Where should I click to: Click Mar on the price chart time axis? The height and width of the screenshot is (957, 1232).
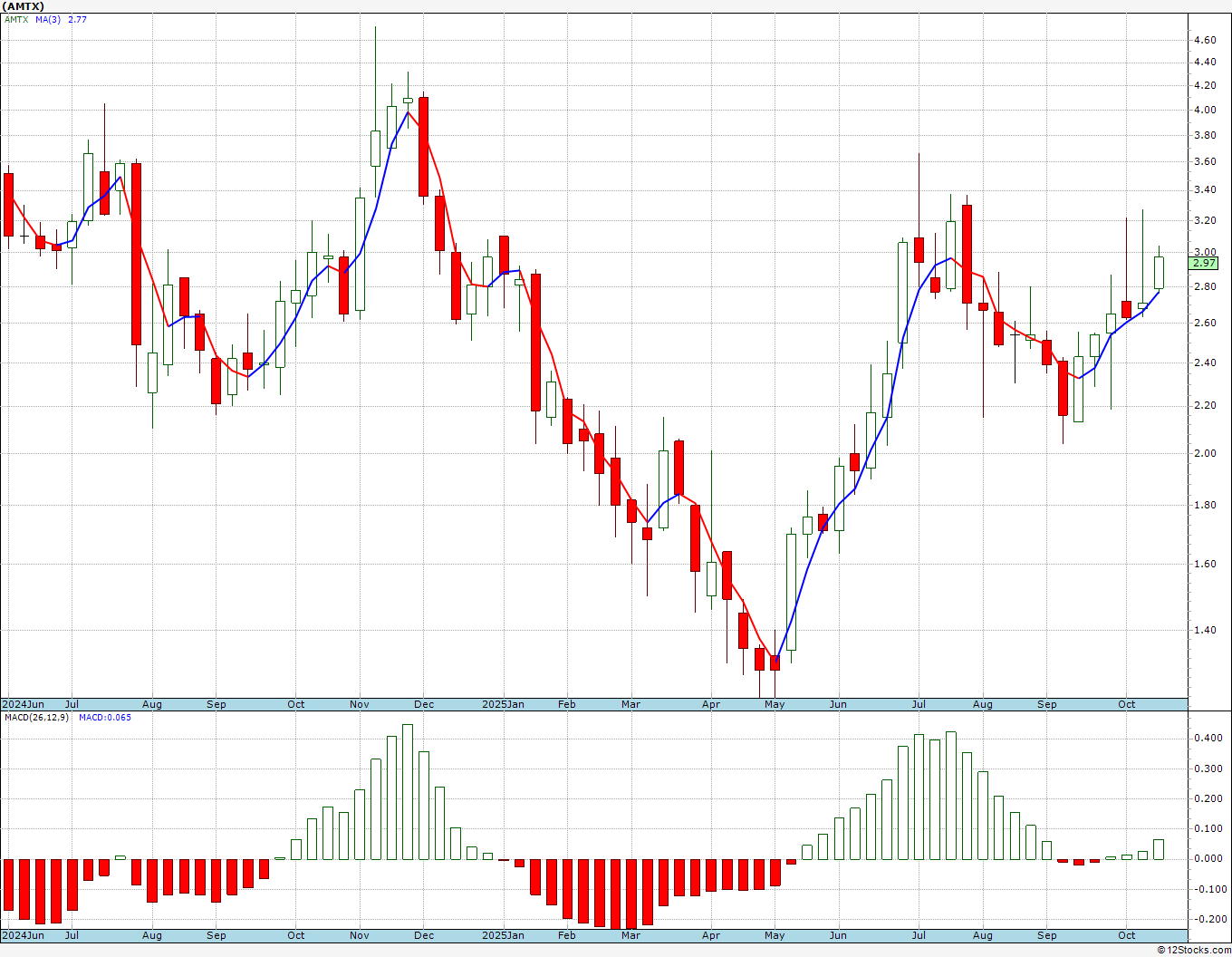(630, 704)
